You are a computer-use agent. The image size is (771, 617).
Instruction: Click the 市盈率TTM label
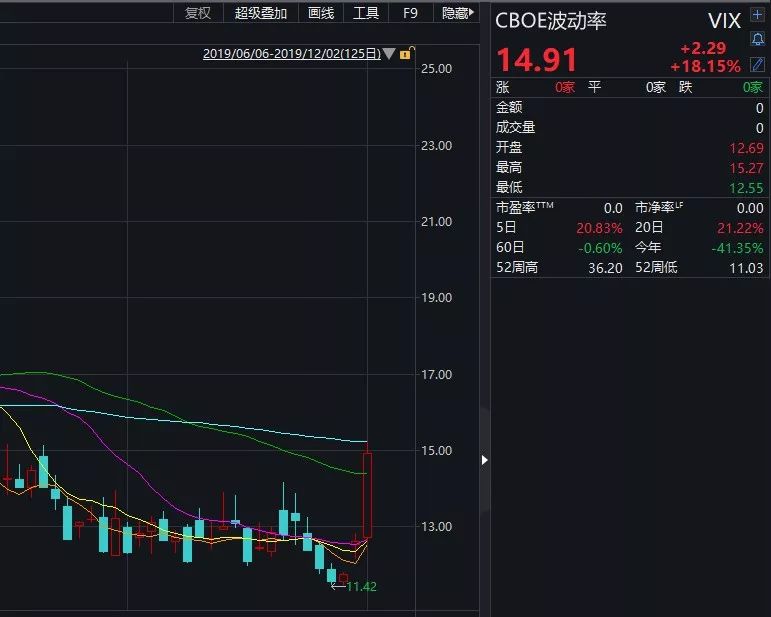(x=525, y=207)
